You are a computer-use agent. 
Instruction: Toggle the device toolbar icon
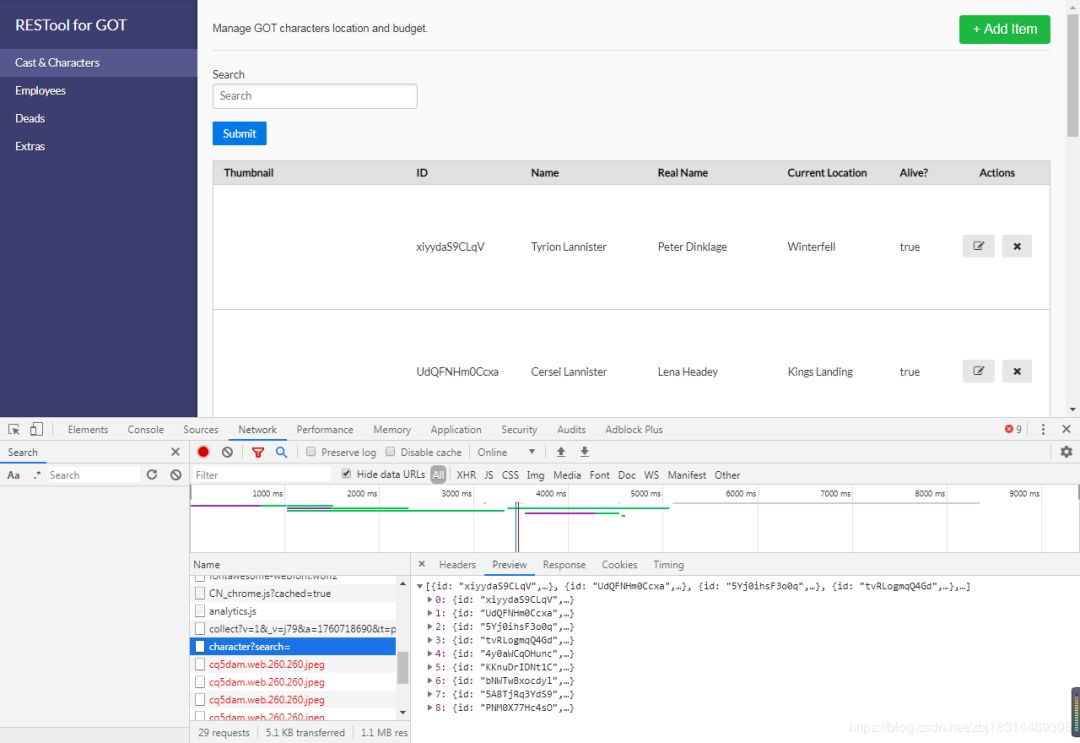click(36, 429)
